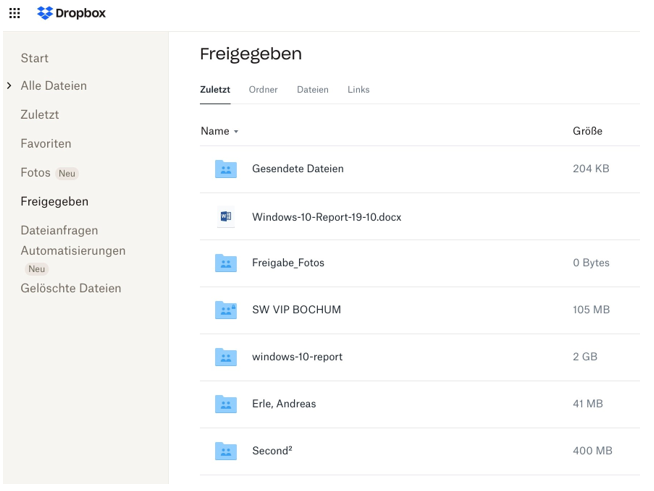Click the Erle, Andreas folder icon
Viewport: 654px width, 491px height.
[226, 404]
